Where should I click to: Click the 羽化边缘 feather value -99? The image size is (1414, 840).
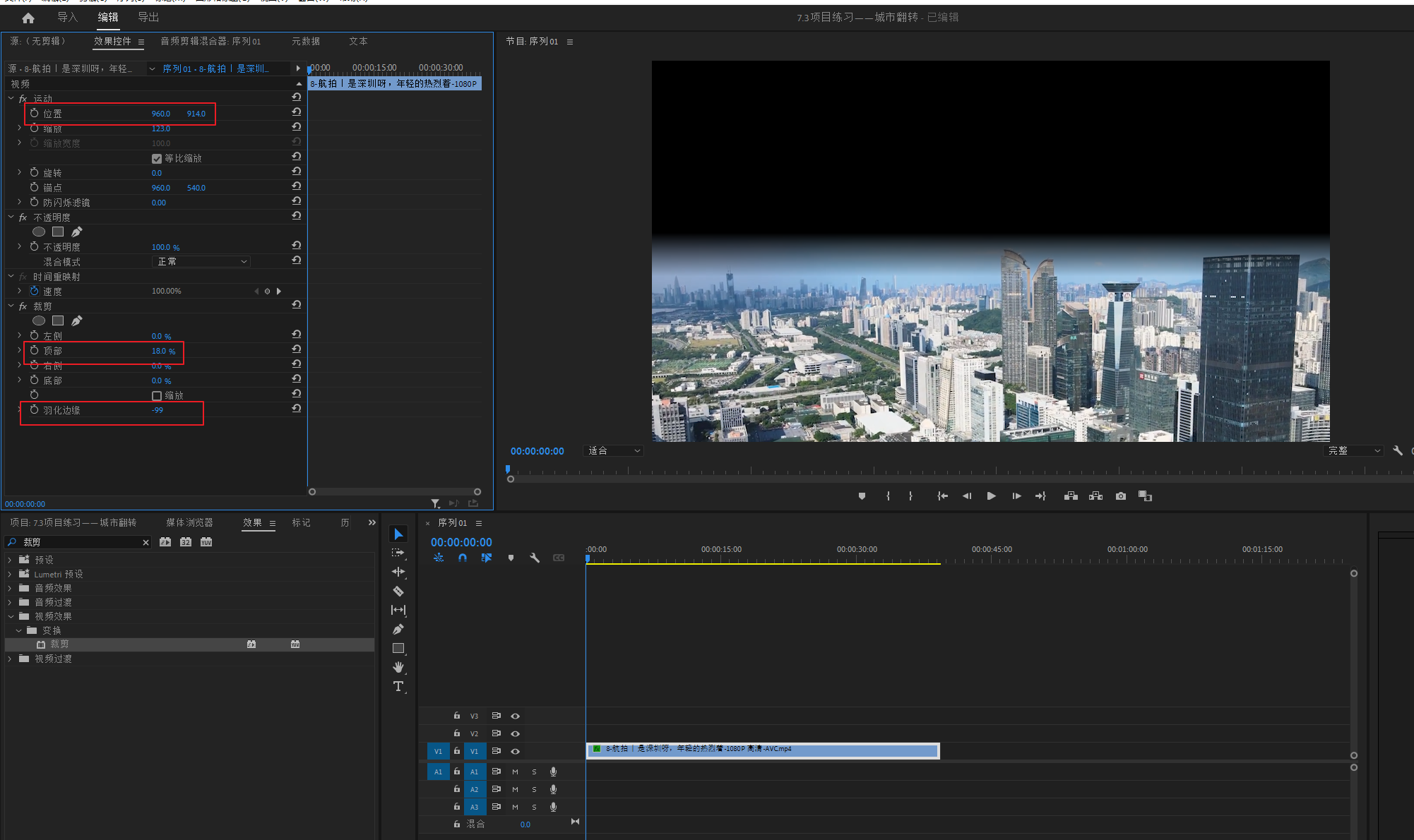158,410
